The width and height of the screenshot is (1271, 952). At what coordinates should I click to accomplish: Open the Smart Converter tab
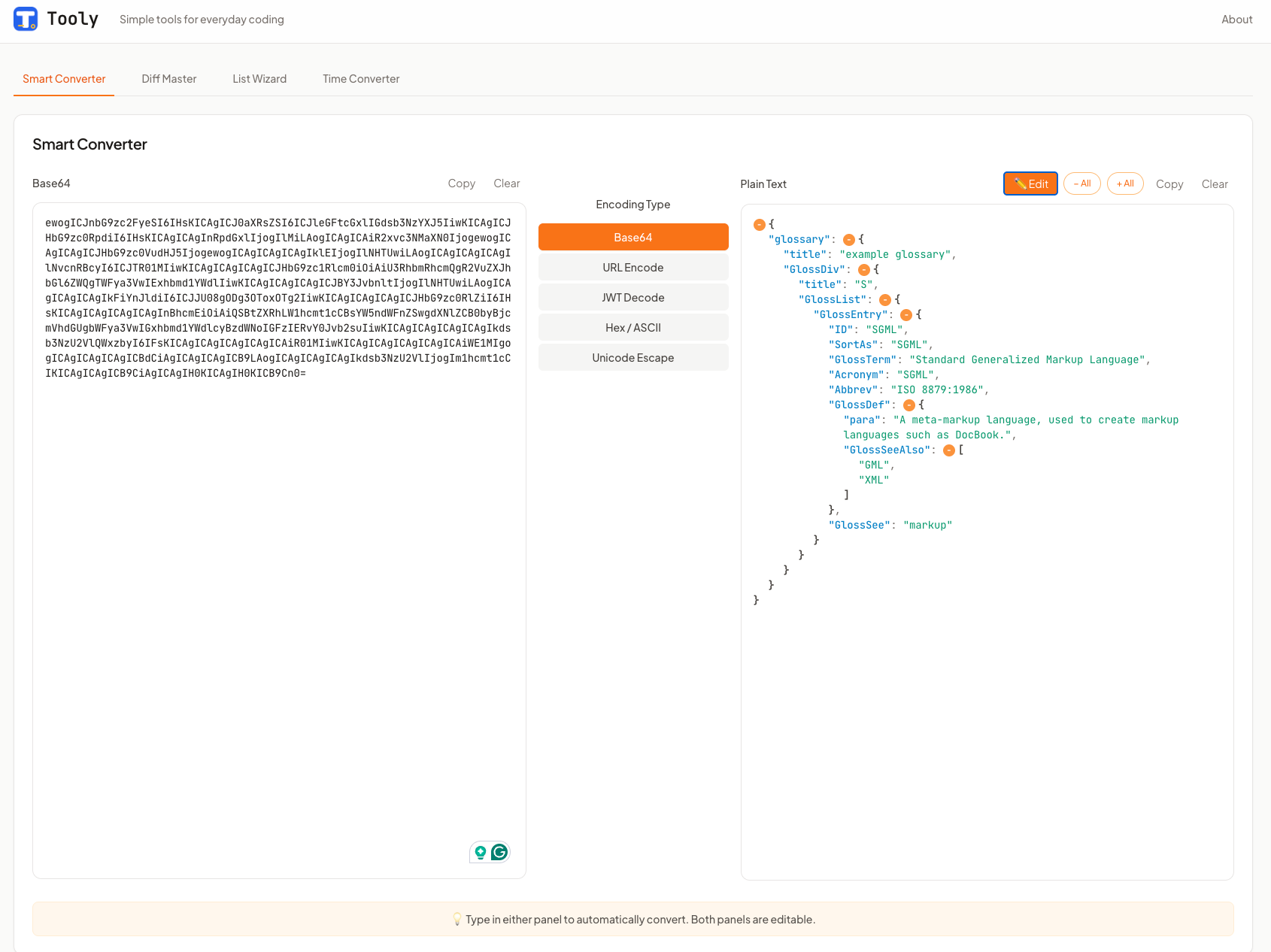[64, 79]
